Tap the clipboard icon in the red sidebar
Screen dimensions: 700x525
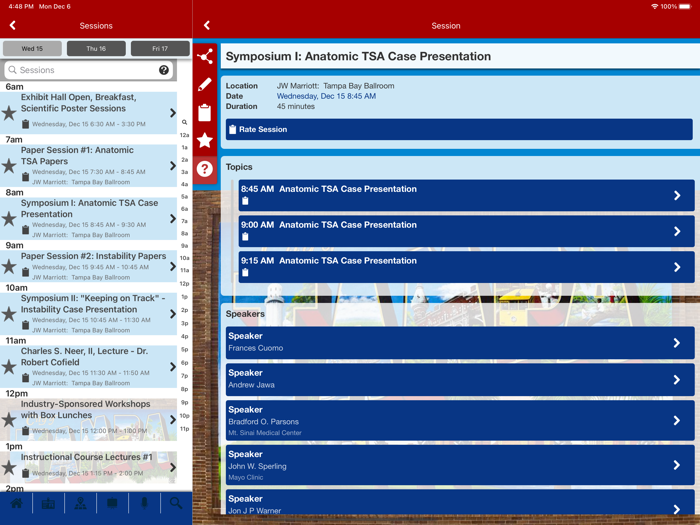tap(205, 112)
